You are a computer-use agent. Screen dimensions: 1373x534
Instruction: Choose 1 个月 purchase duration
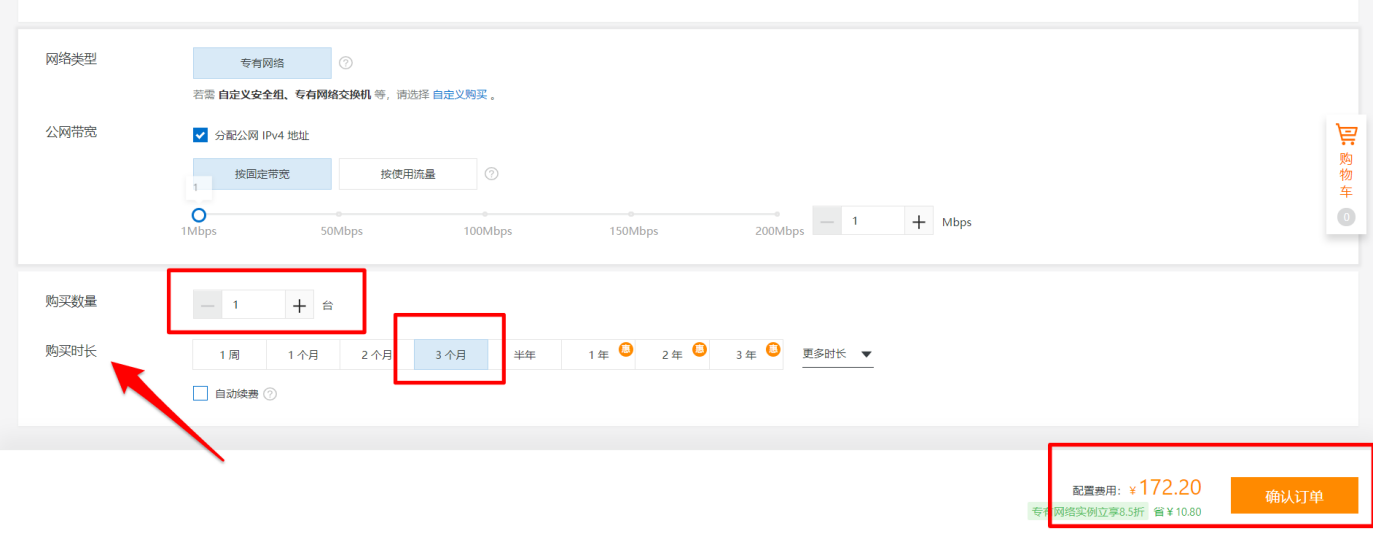point(303,355)
